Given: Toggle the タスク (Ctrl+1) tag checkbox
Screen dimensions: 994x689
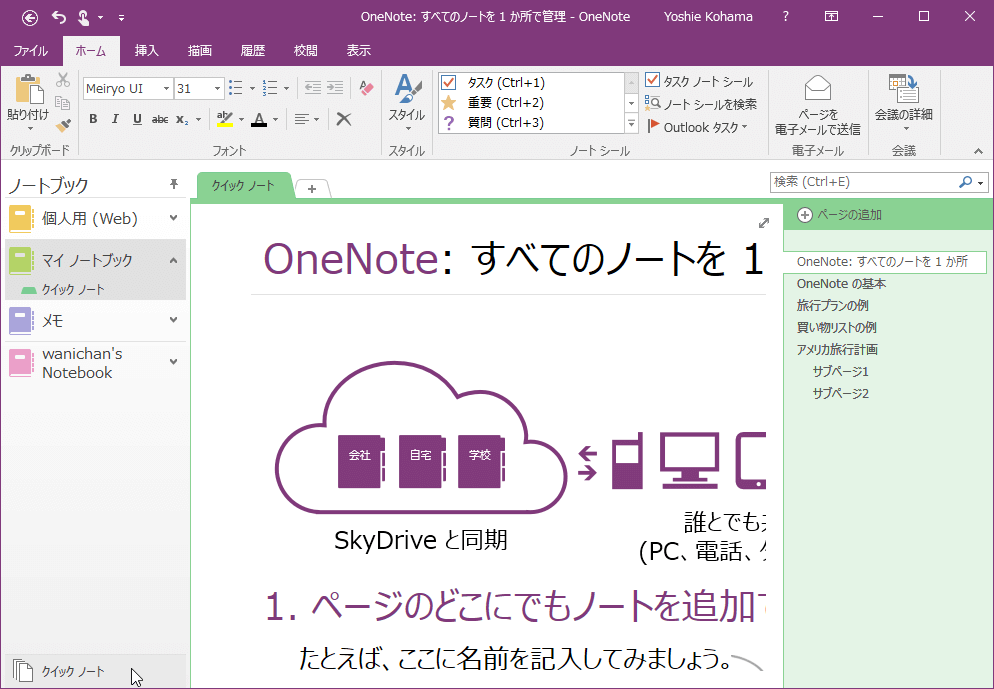Looking at the screenshot, I should pyautogui.click(x=449, y=83).
